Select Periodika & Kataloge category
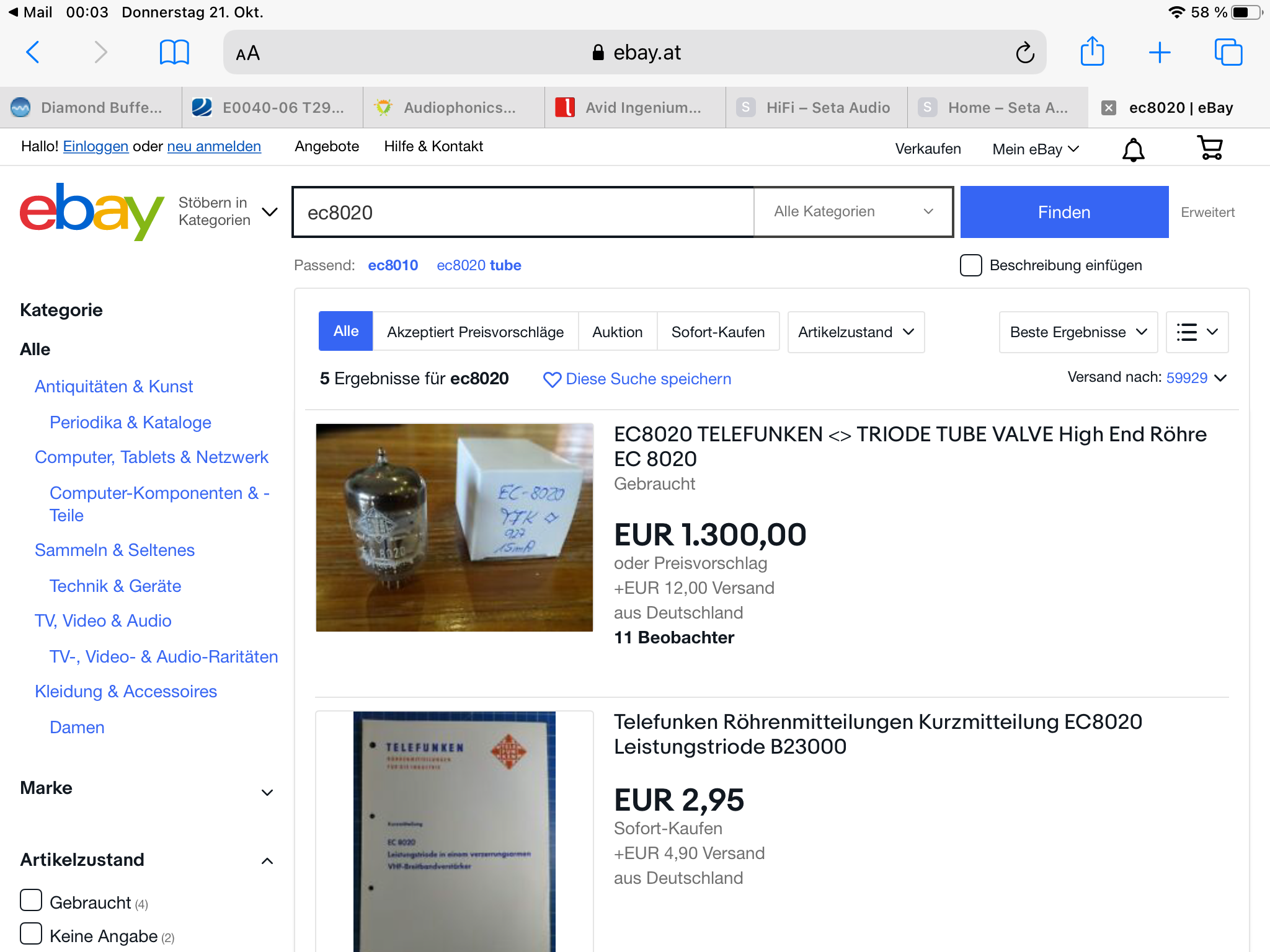 tap(130, 423)
